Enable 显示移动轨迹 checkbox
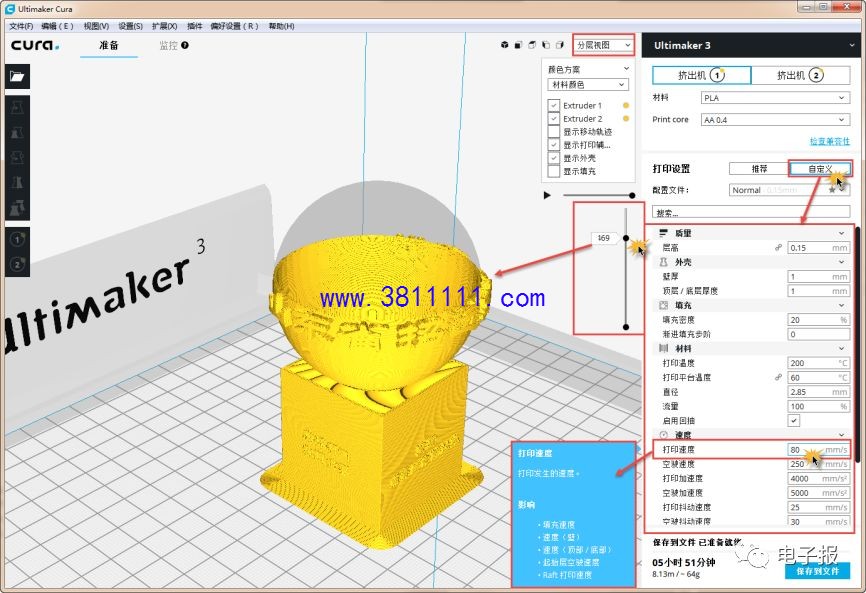866x593 pixels. (553, 131)
